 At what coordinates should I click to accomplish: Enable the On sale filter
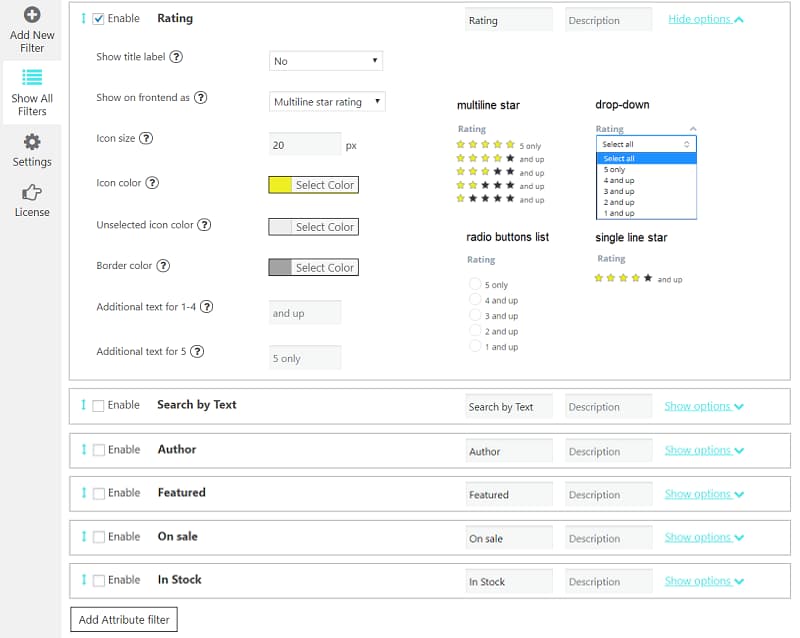click(x=99, y=537)
